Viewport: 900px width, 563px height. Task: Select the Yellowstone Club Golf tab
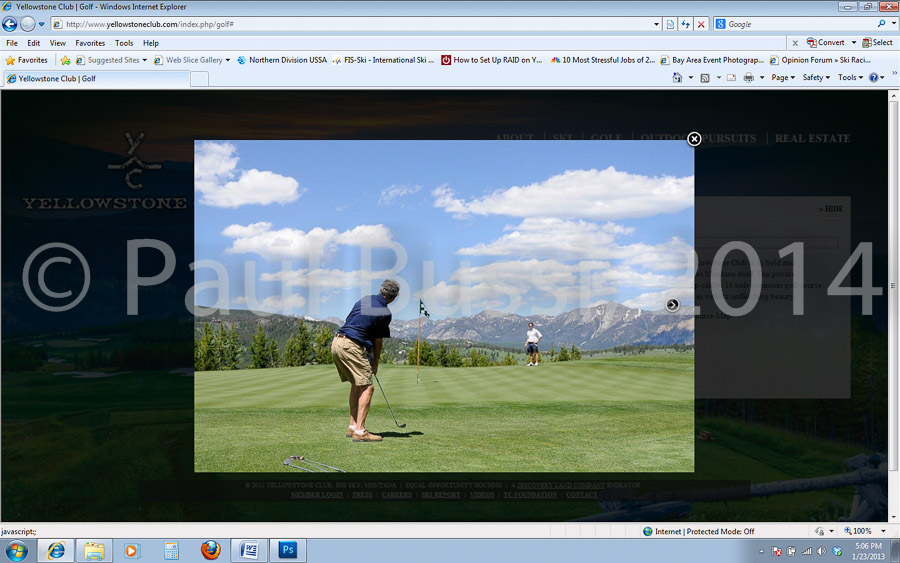pos(96,79)
